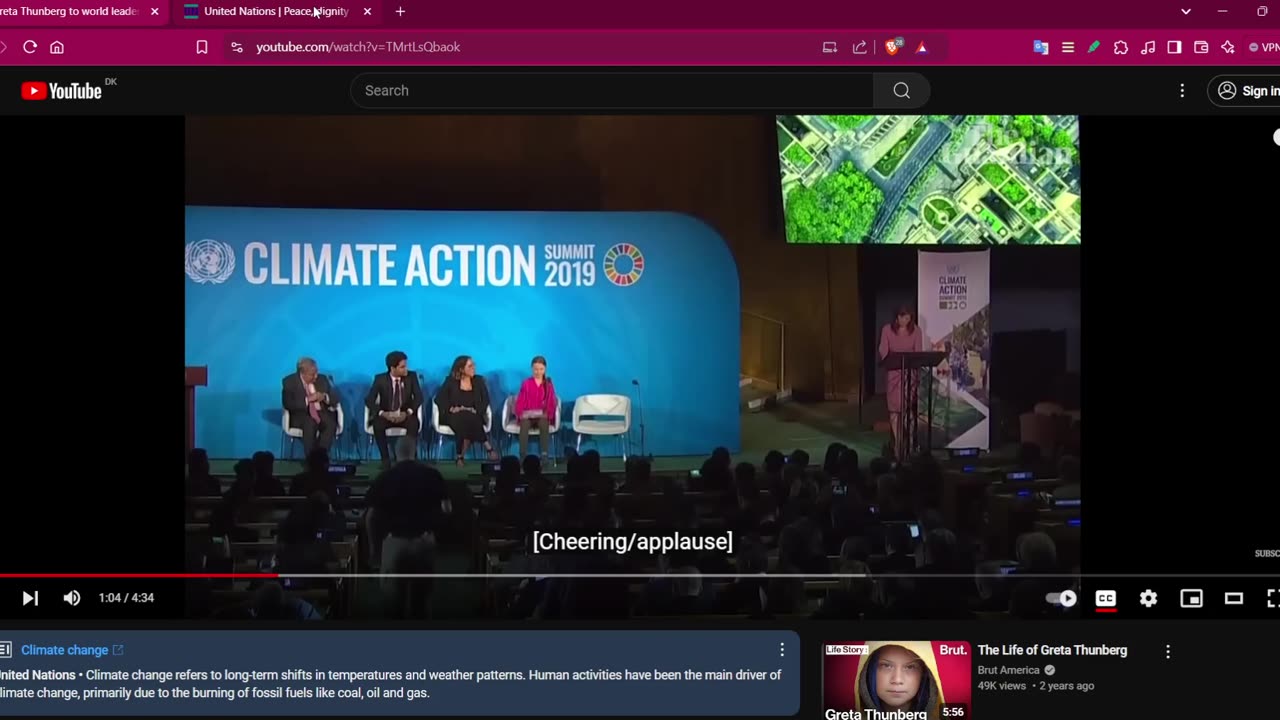This screenshot has width=1280, height=720.
Task: Toggle browser sidebar panel icon
Action: click(x=1175, y=47)
